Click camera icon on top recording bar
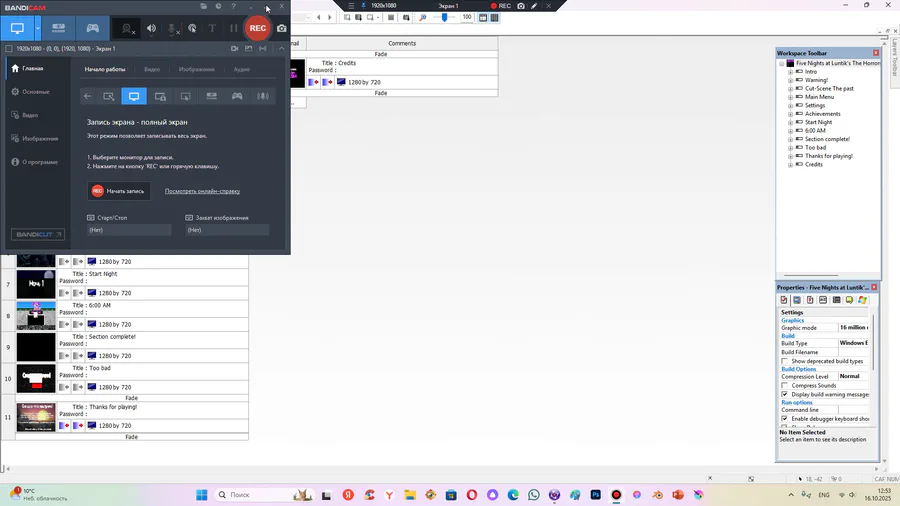The width and height of the screenshot is (900, 506). [x=521, y=6]
